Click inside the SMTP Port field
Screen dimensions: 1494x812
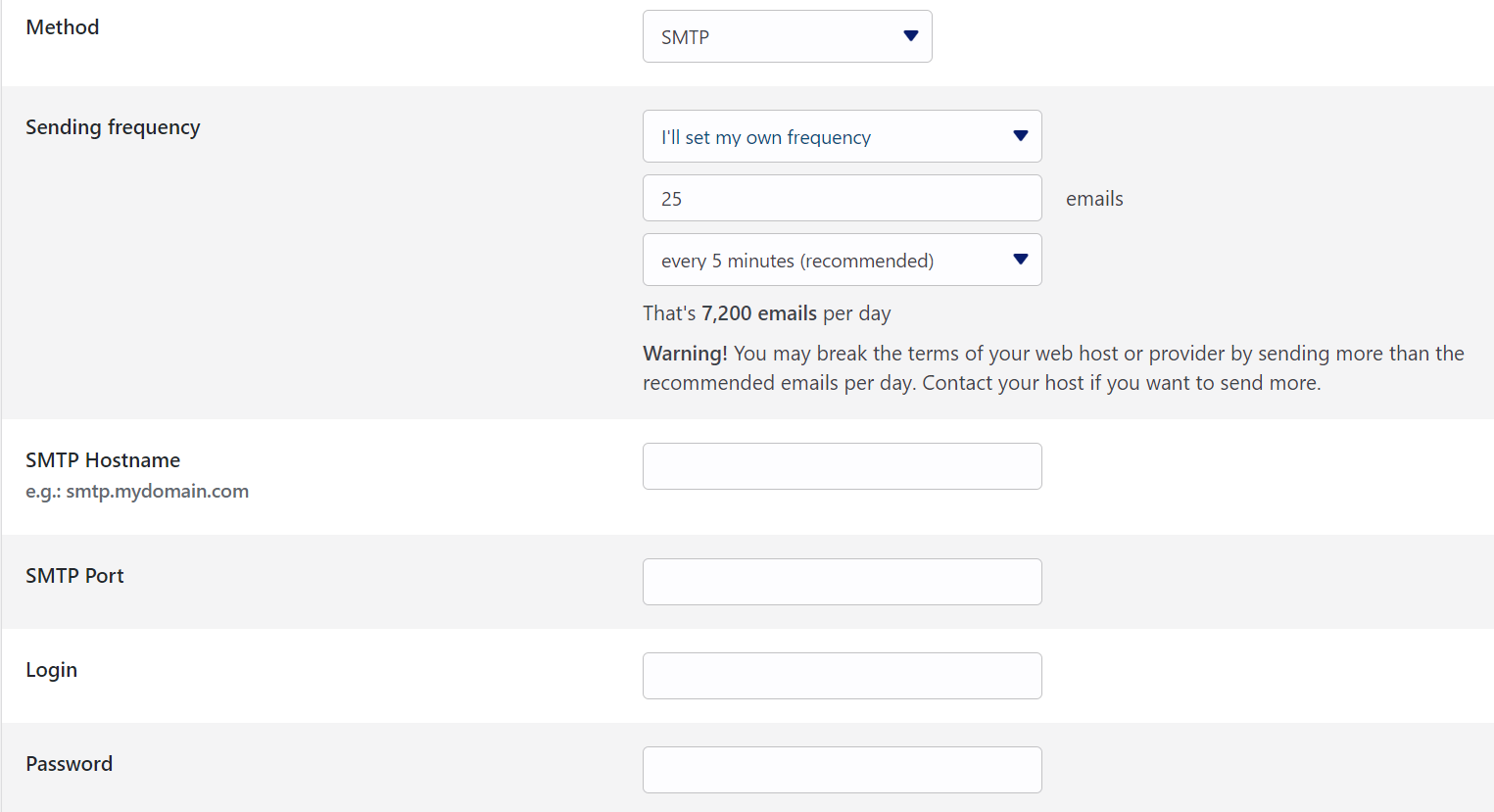[x=843, y=581]
